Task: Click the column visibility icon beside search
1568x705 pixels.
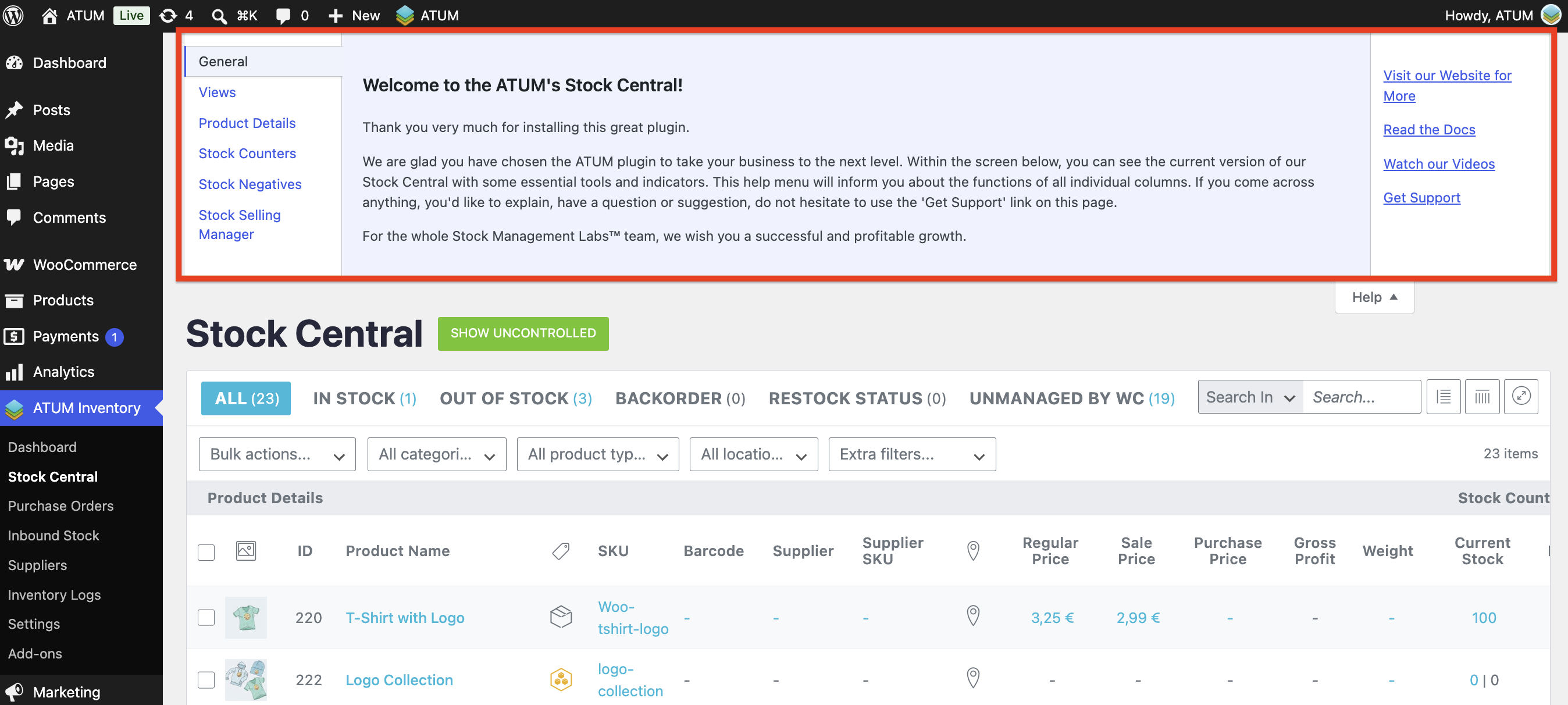Action: point(1481,396)
